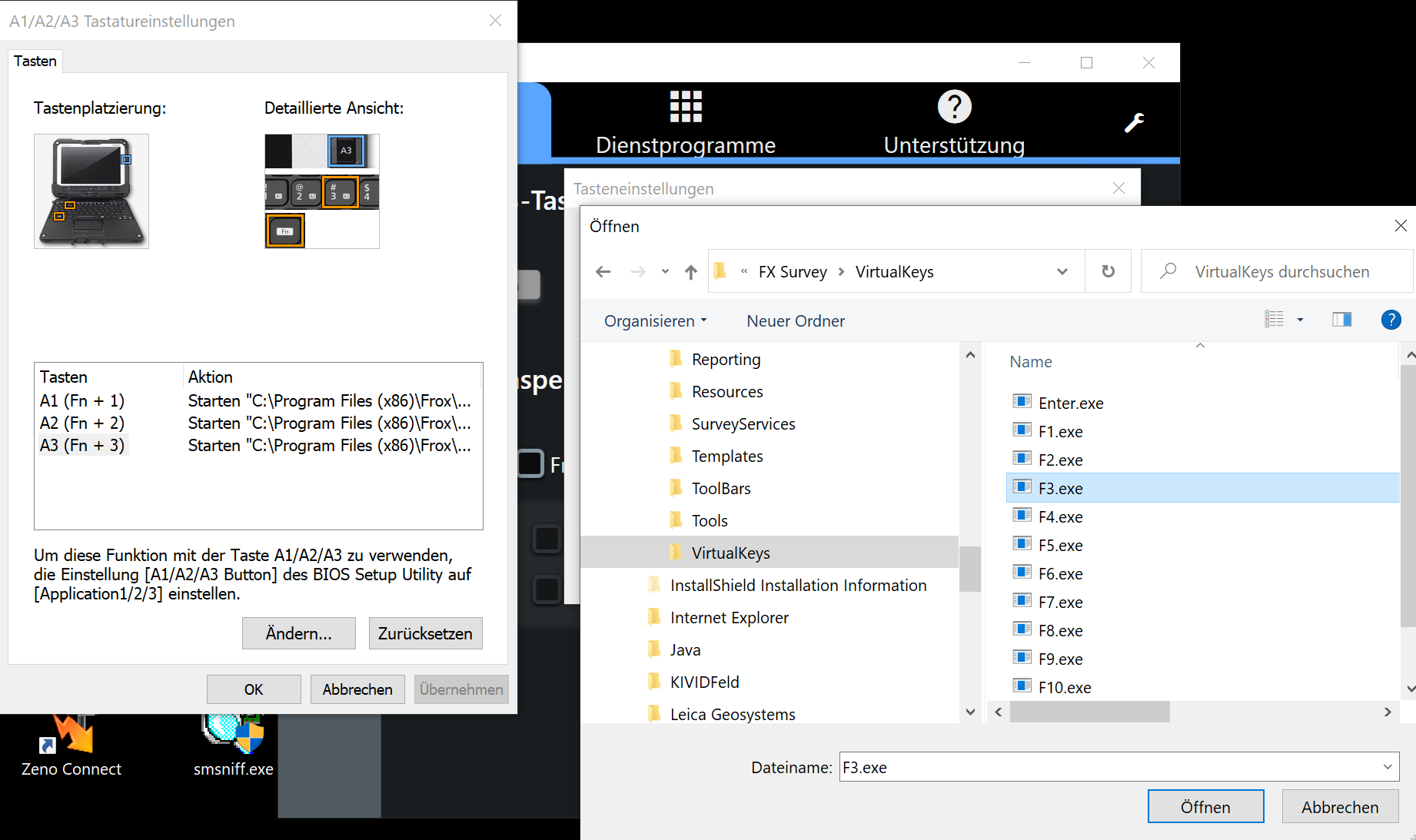Toggle the checkbox next to Fn label
This screenshot has width=1416, height=840.
pyautogui.click(x=530, y=463)
